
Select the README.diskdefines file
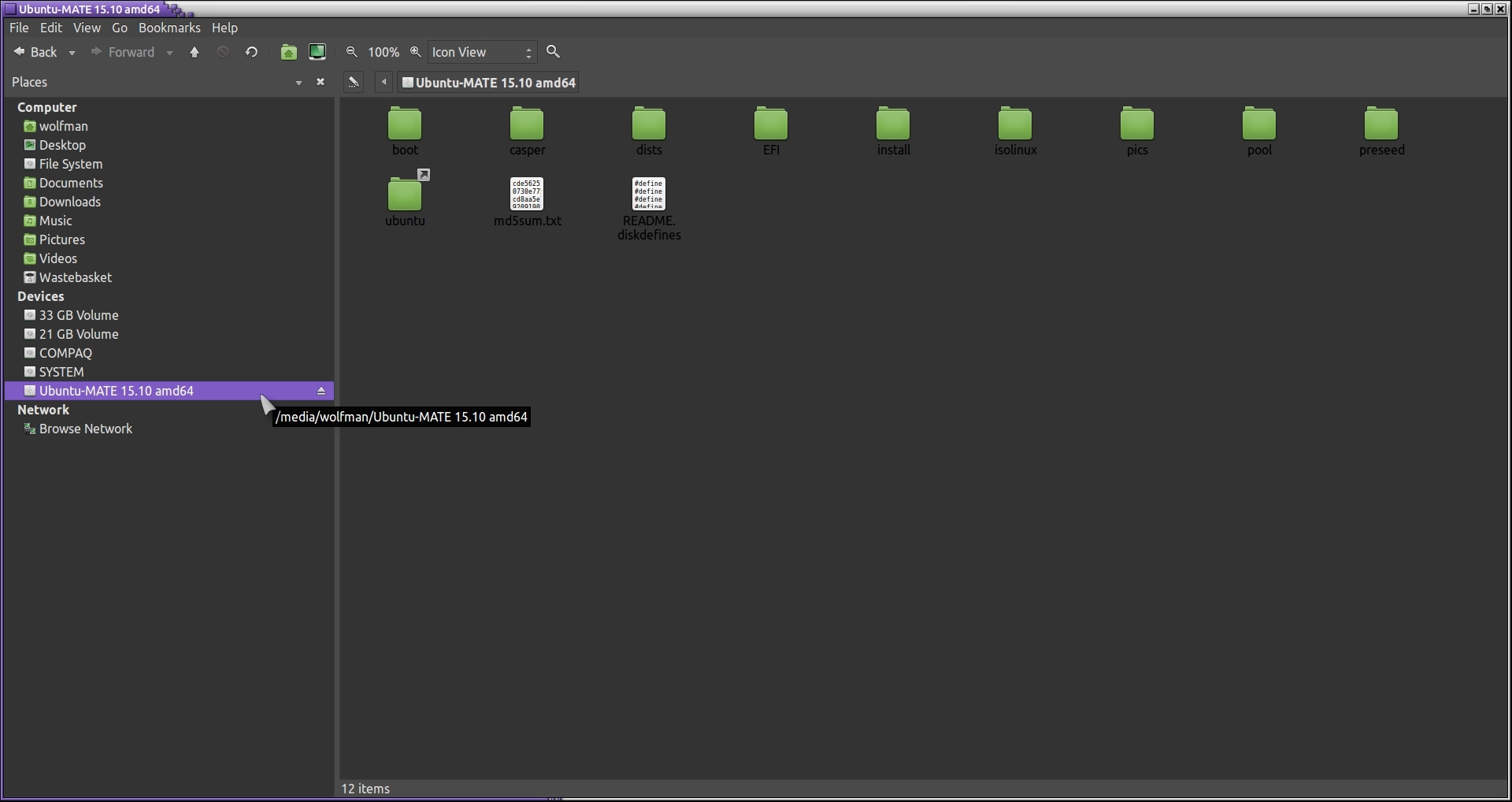click(x=649, y=194)
